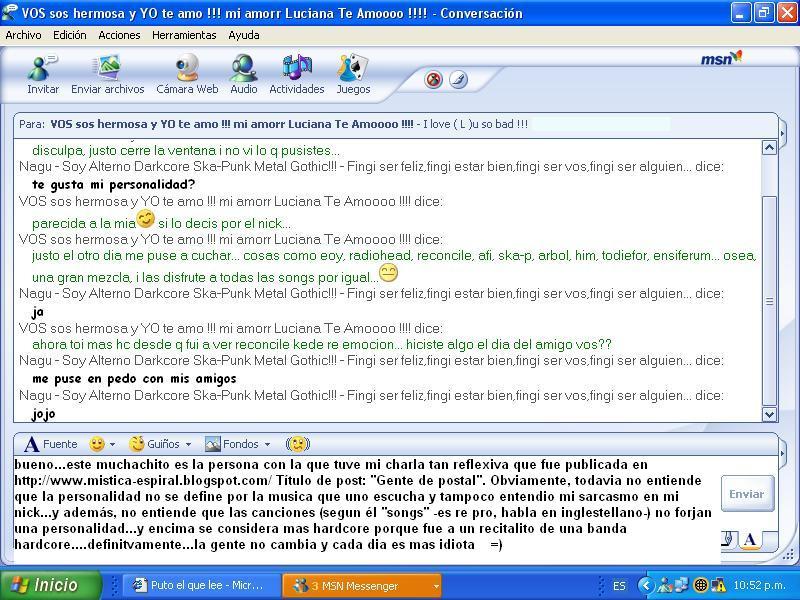Click the Enviar send button

click(747, 493)
